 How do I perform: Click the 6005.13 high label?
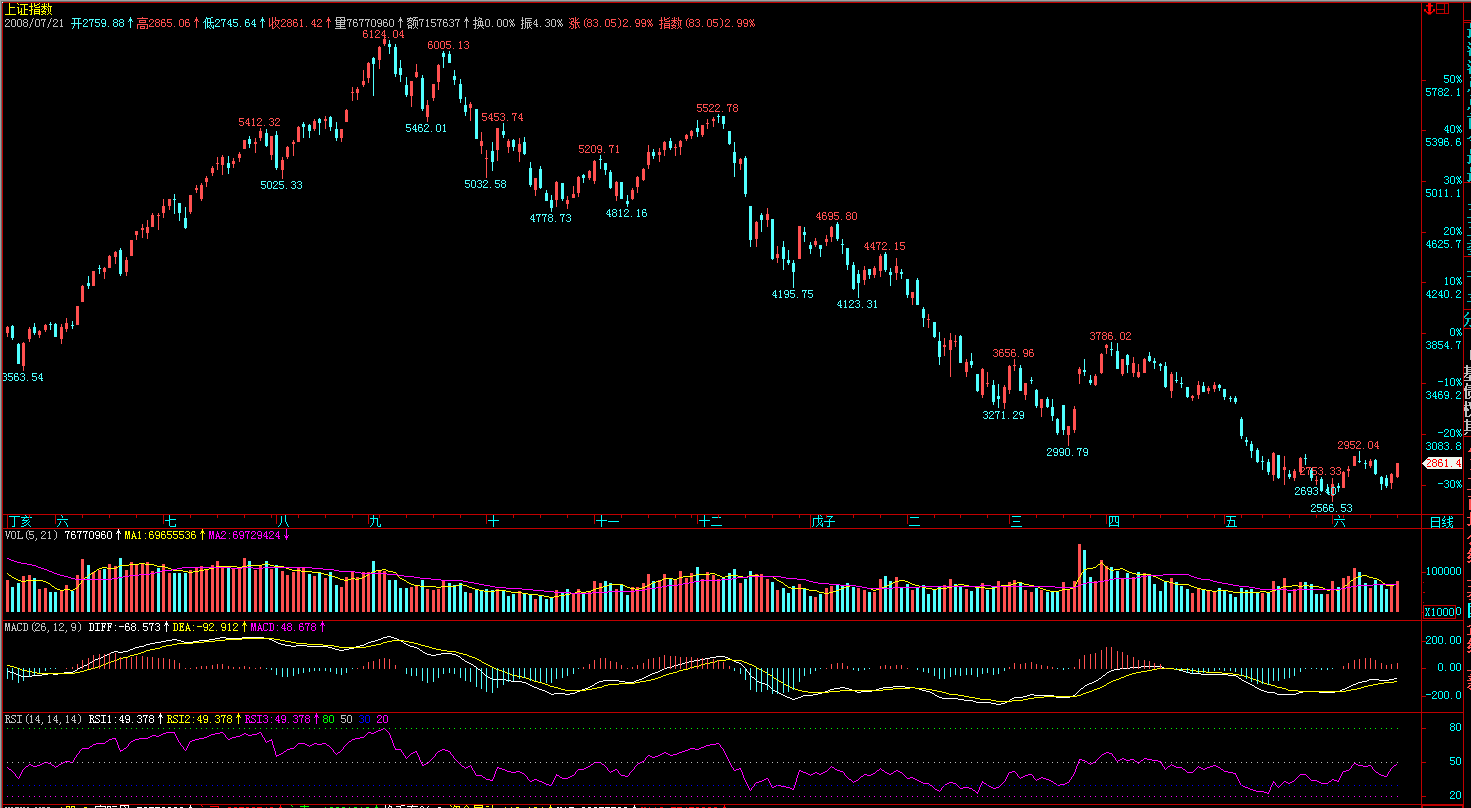tap(448, 45)
